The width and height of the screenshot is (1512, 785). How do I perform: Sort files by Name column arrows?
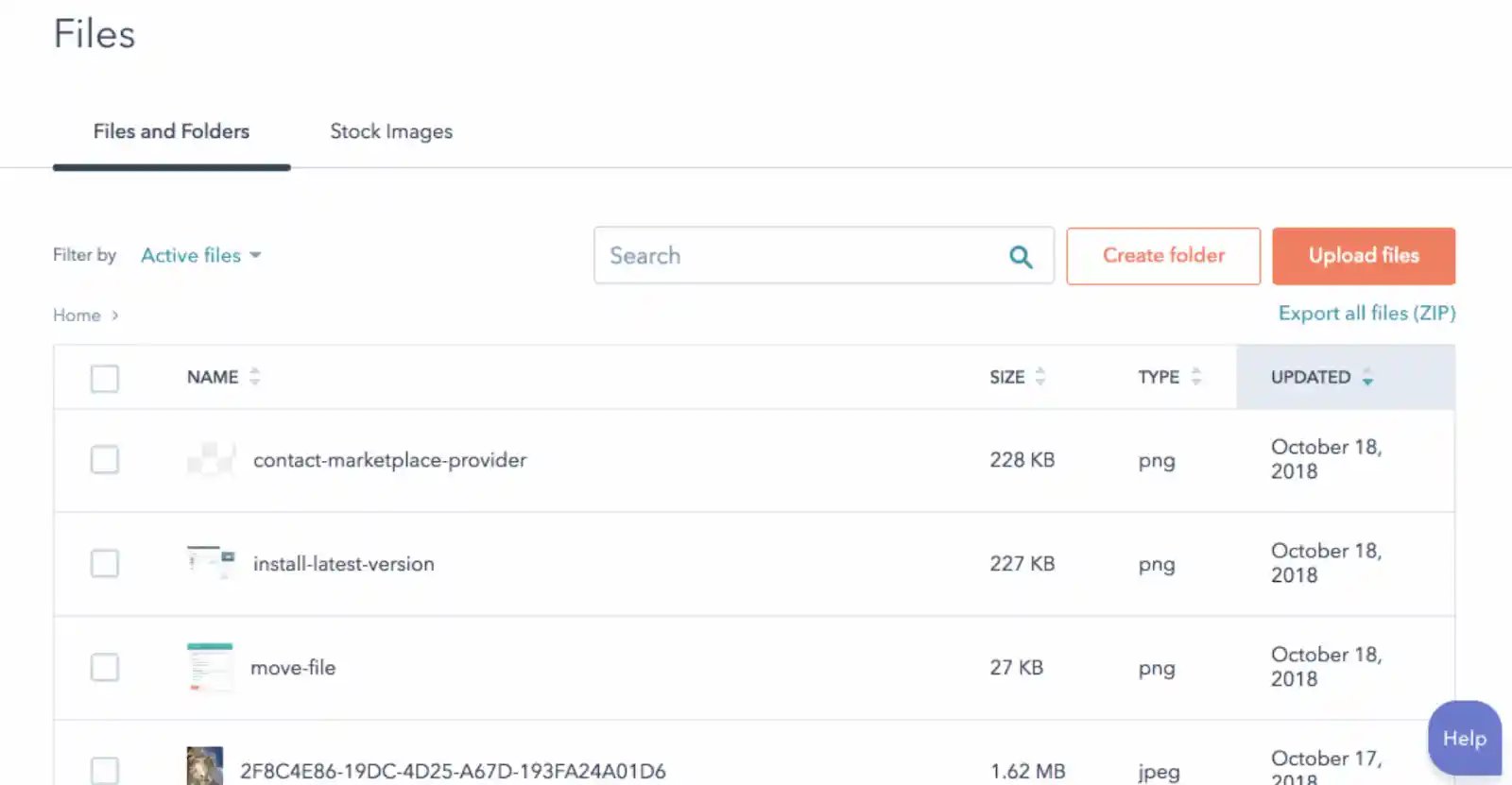coord(254,377)
